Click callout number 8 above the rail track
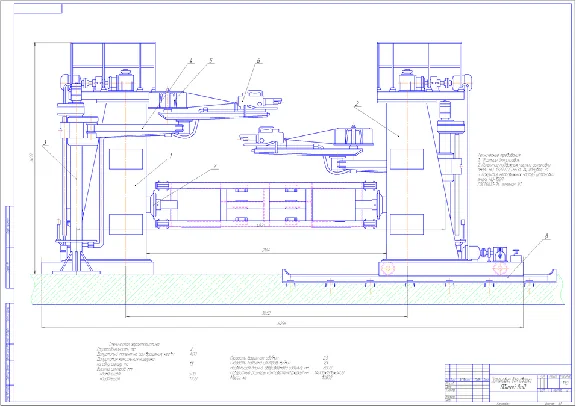 (x=547, y=236)
